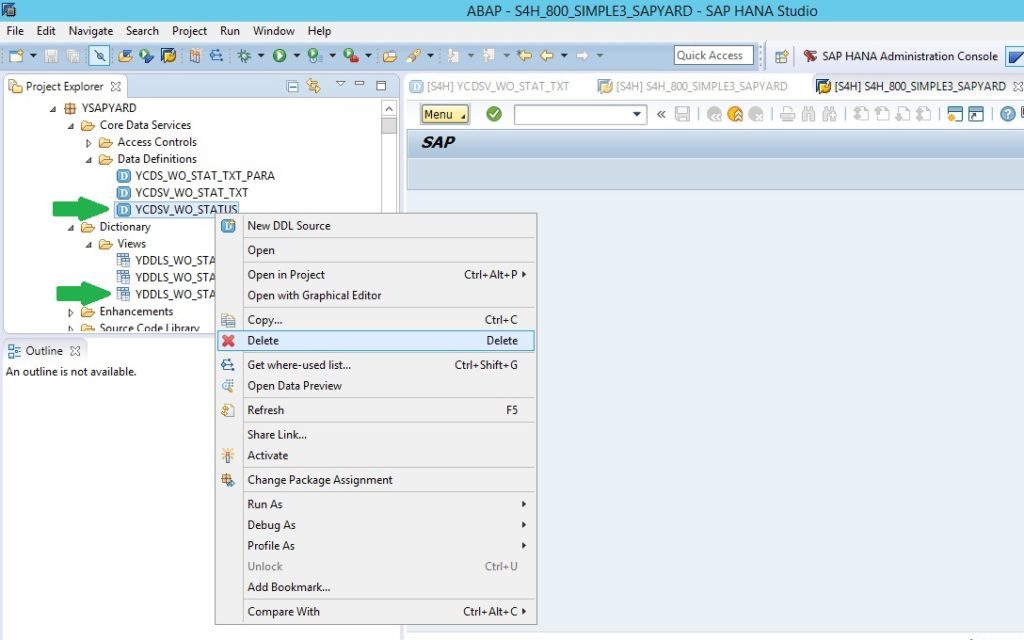Open the Run dropdown arrow
The height and width of the screenshot is (640, 1024).
pyautogui.click(x=296, y=56)
